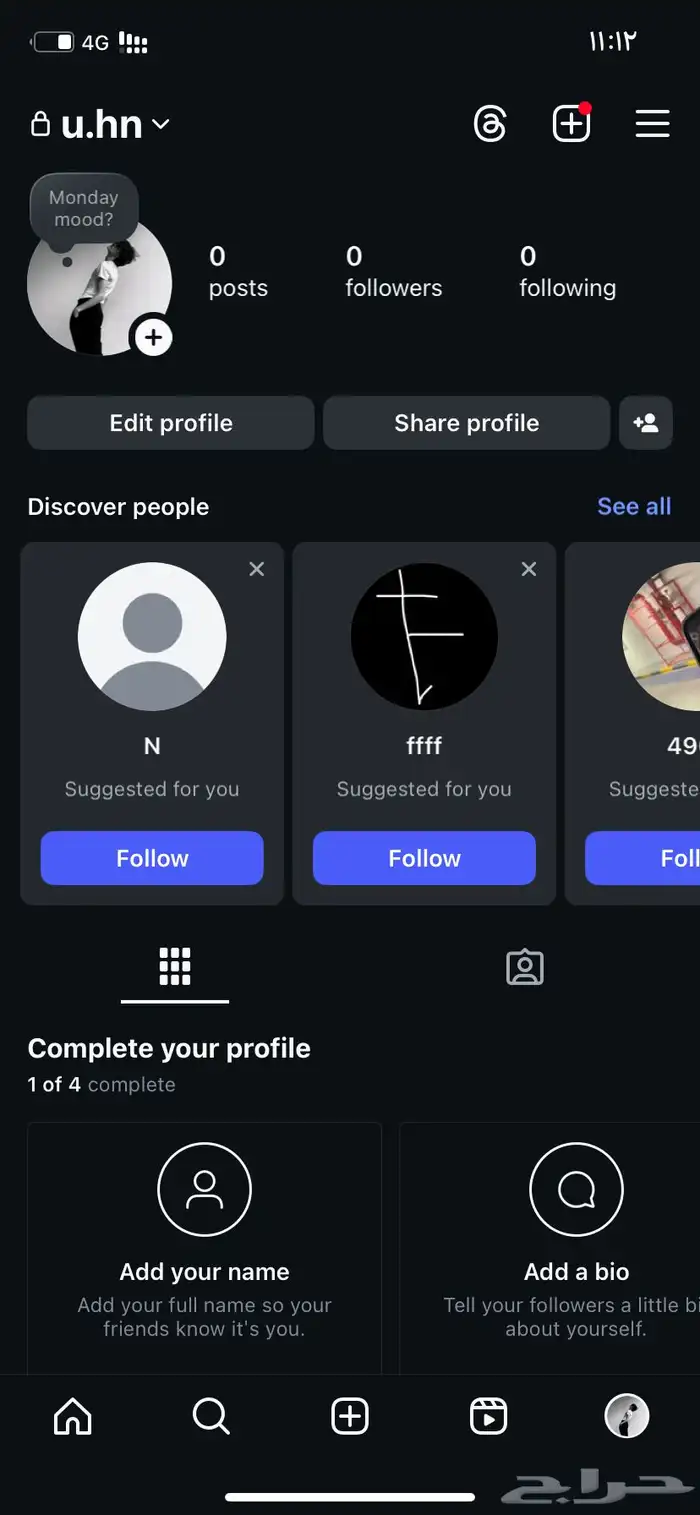Open the Threads icon in header
This screenshot has height=1515, width=700.
click(490, 124)
